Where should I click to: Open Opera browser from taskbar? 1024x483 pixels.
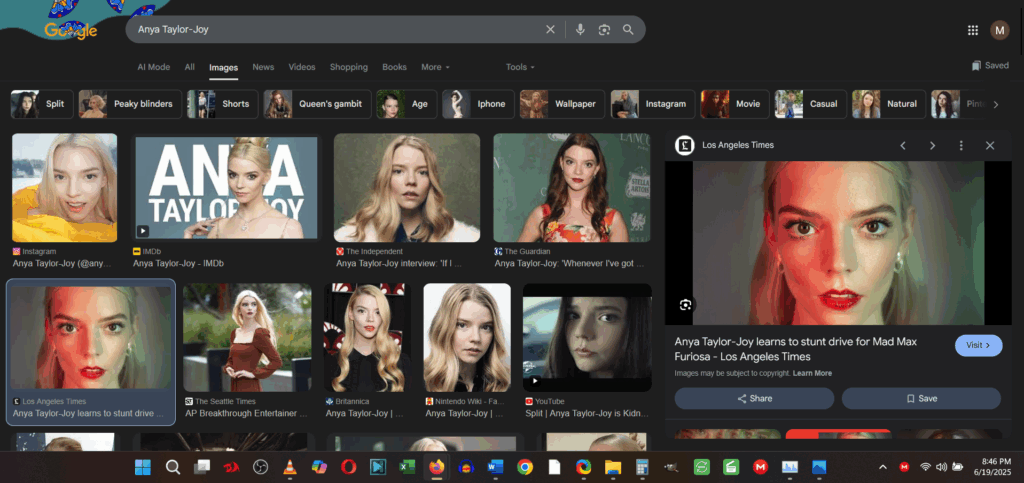348,467
